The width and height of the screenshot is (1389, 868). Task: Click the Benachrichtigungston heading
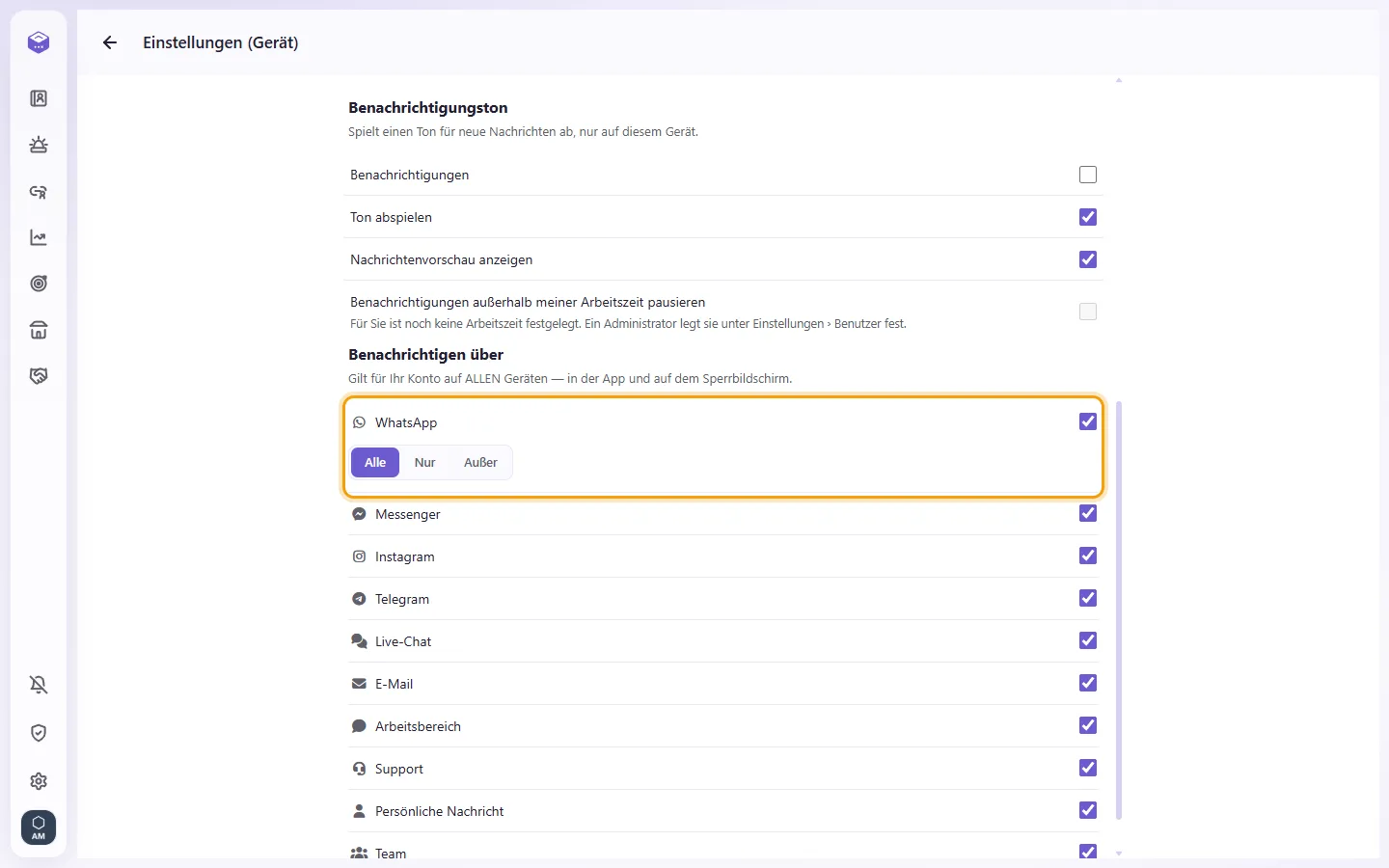click(x=428, y=108)
